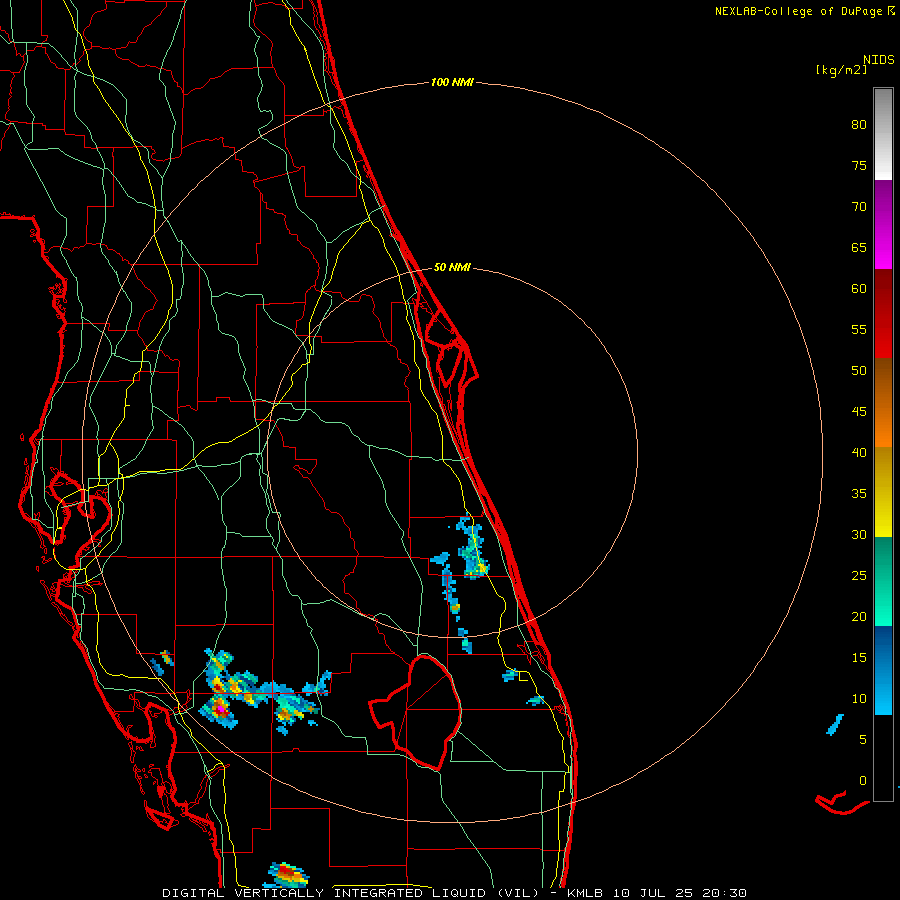Click the 15 value on the scale
The width and height of the screenshot is (900, 900).
859,657
